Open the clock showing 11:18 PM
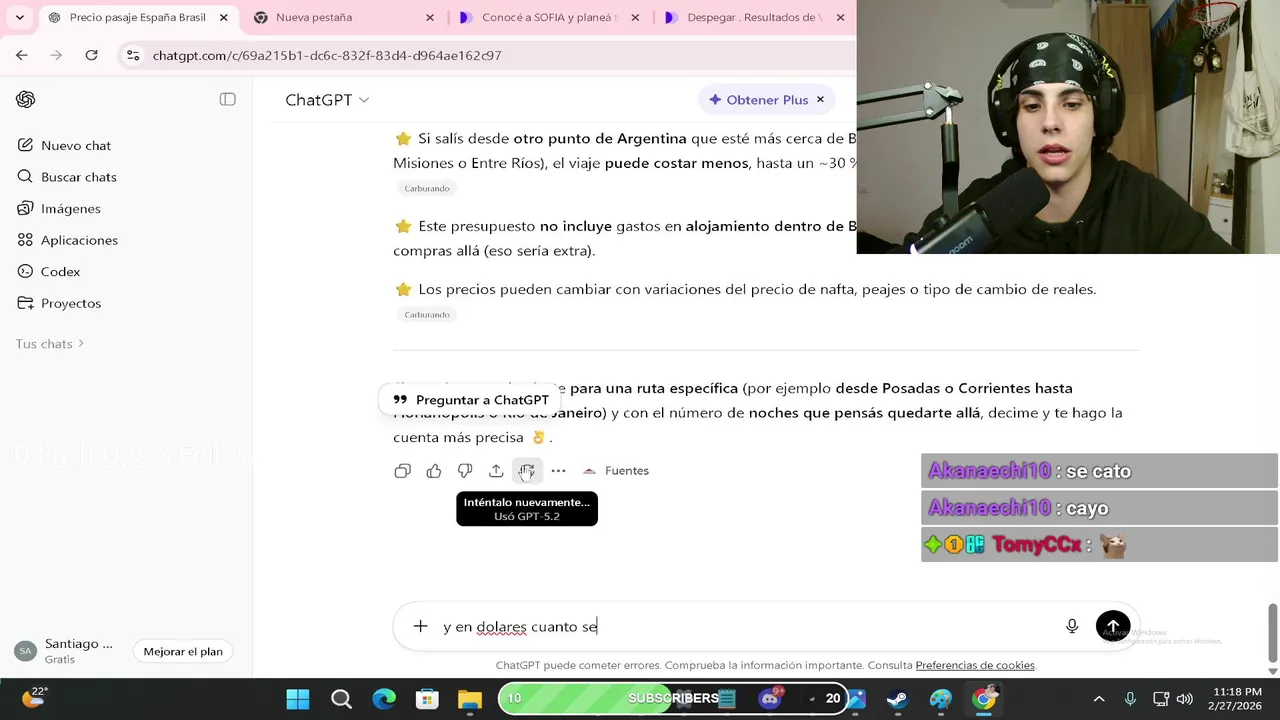 tap(1236, 698)
